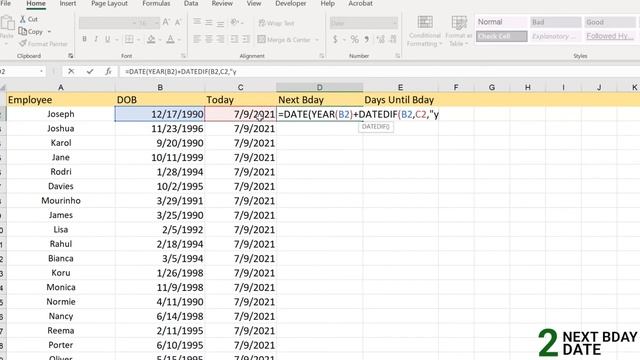Toggle Wrap Text
640x360 pixels.
tap(276, 23)
